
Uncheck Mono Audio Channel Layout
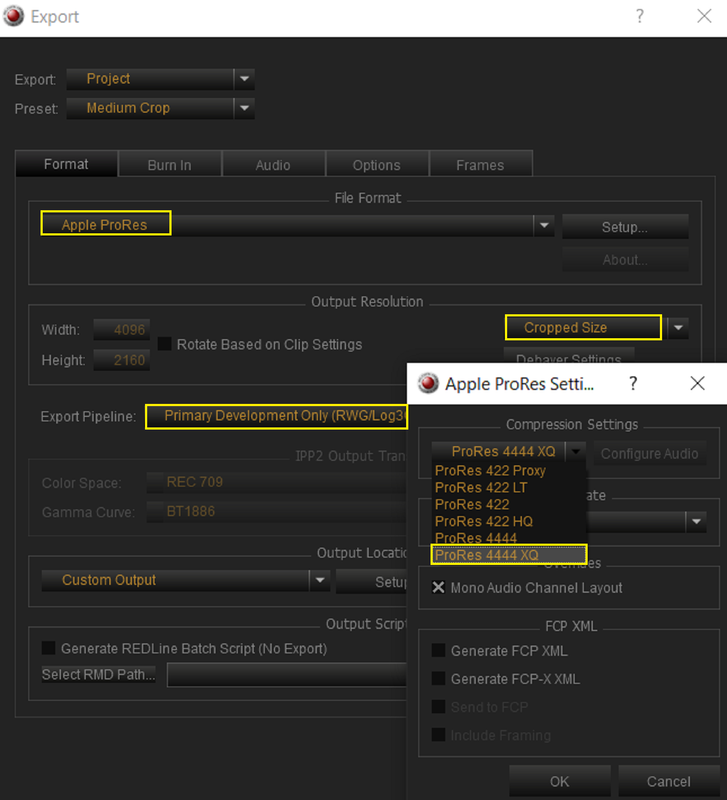[438, 587]
